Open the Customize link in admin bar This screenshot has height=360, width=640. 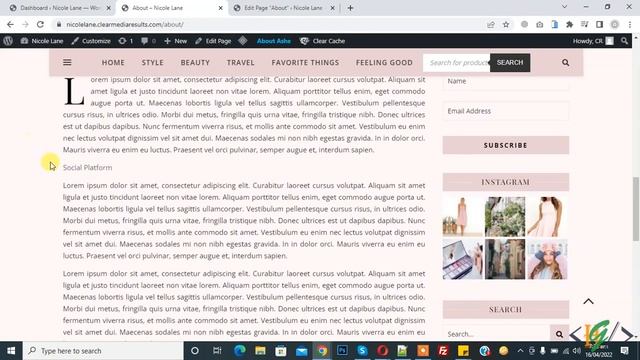91,41
